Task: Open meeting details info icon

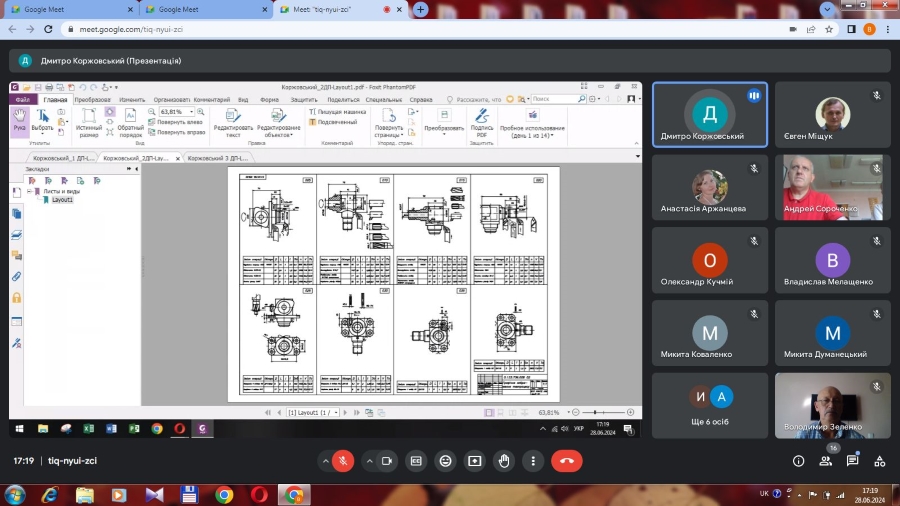Action: (798, 461)
